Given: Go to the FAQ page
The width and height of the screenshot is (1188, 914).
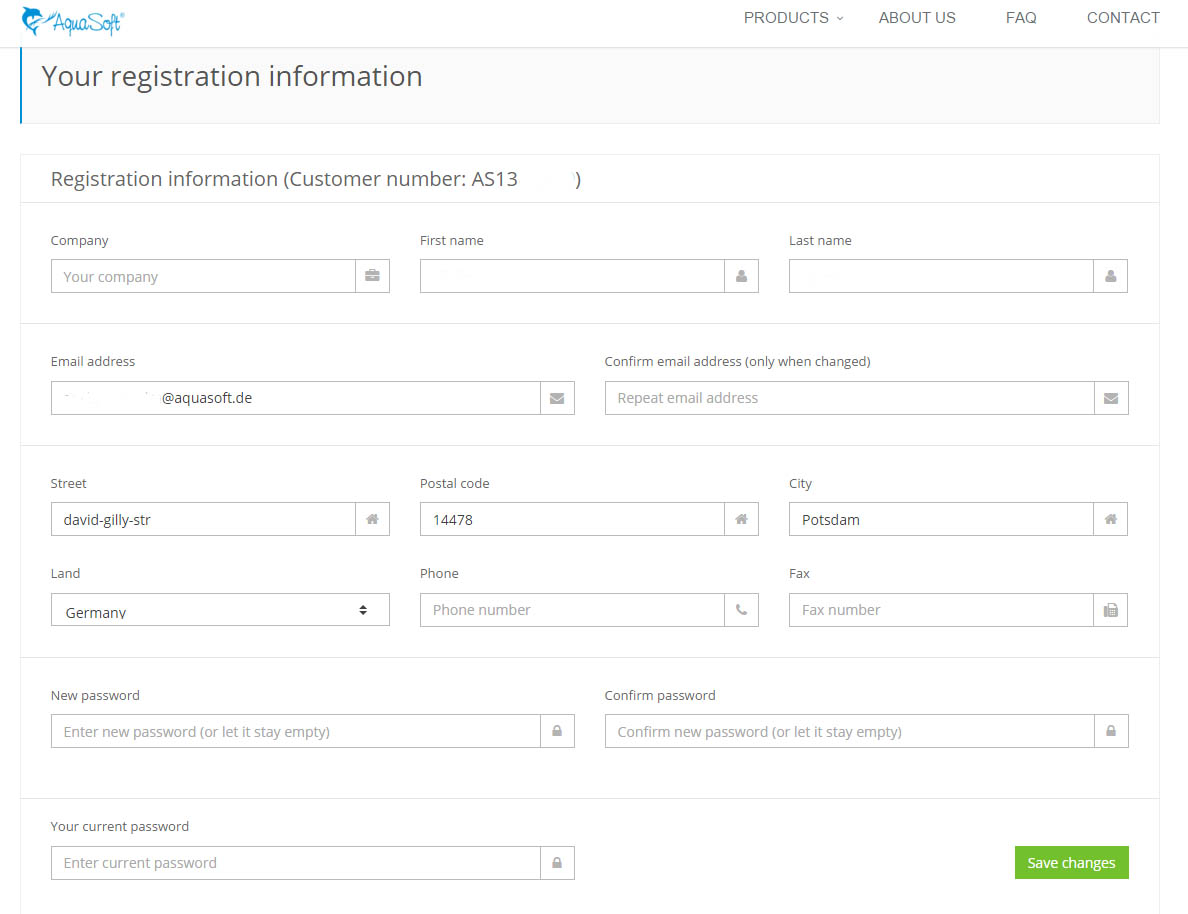Looking at the screenshot, I should pos(1021,17).
